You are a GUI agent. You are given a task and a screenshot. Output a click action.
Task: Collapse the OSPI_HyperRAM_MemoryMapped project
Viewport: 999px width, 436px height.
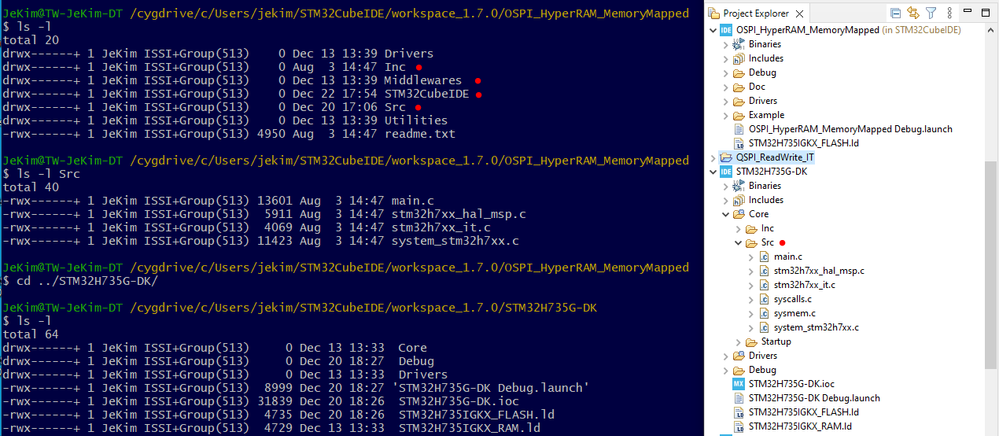712,30
